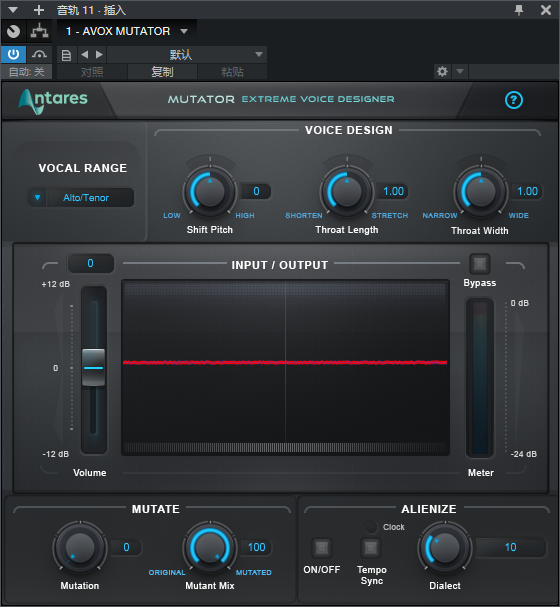The width and height of the screenshot is (560, 607).
Task: Open the window menu triangle at top-left
Action: tap(13, 10)
